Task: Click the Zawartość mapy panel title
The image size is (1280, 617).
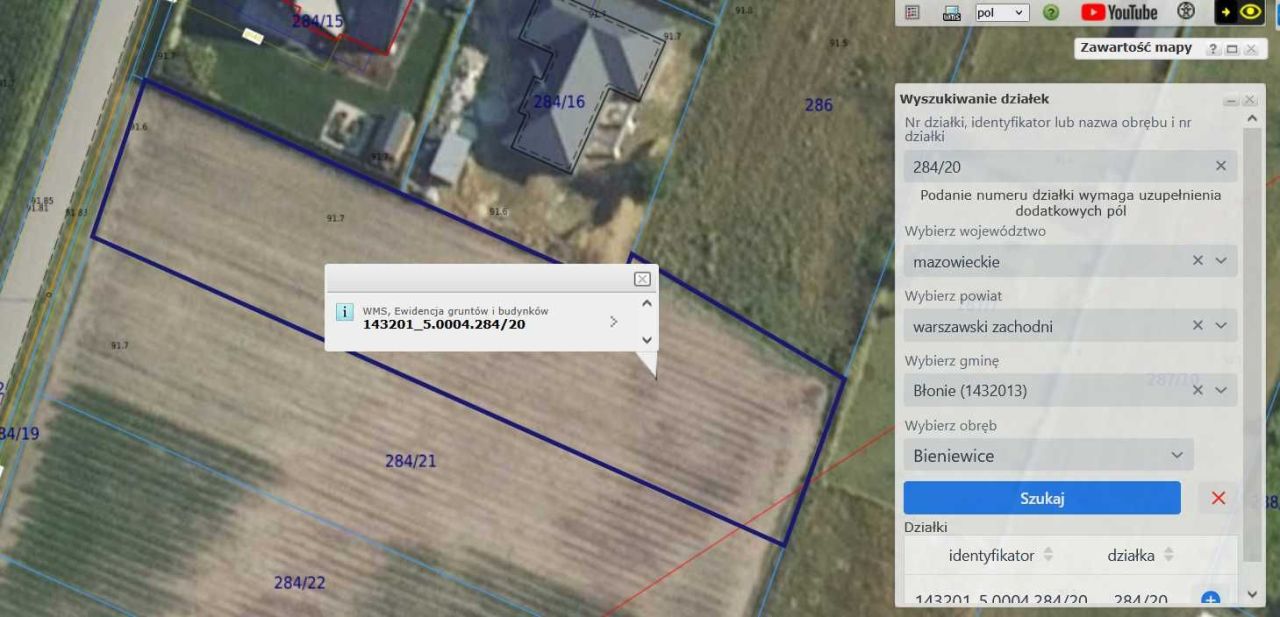Action: click(x=1136, y=48)
